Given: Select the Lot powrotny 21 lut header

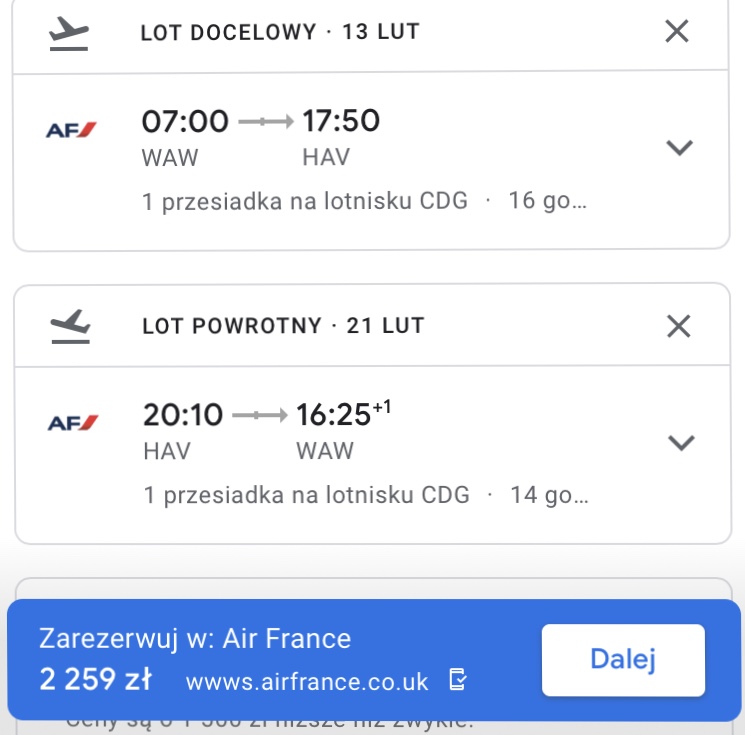Looking at the screenshot, I should [283, 326].
